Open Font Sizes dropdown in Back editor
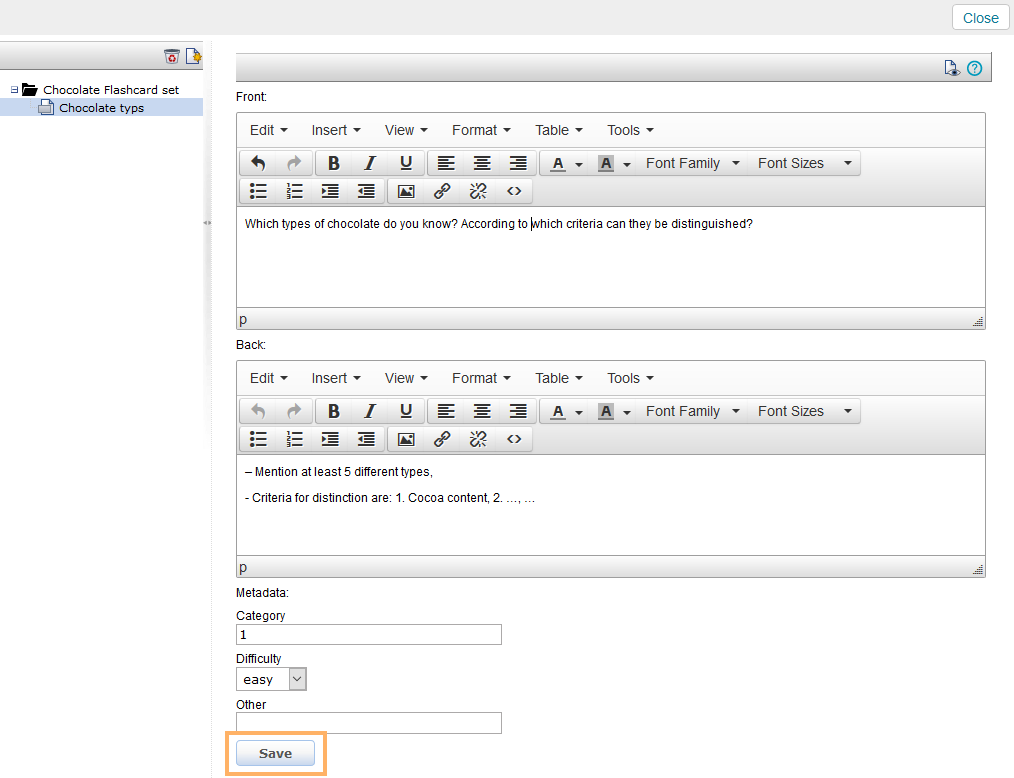Viewport: 1014px width, 778px height. (804, 411)
